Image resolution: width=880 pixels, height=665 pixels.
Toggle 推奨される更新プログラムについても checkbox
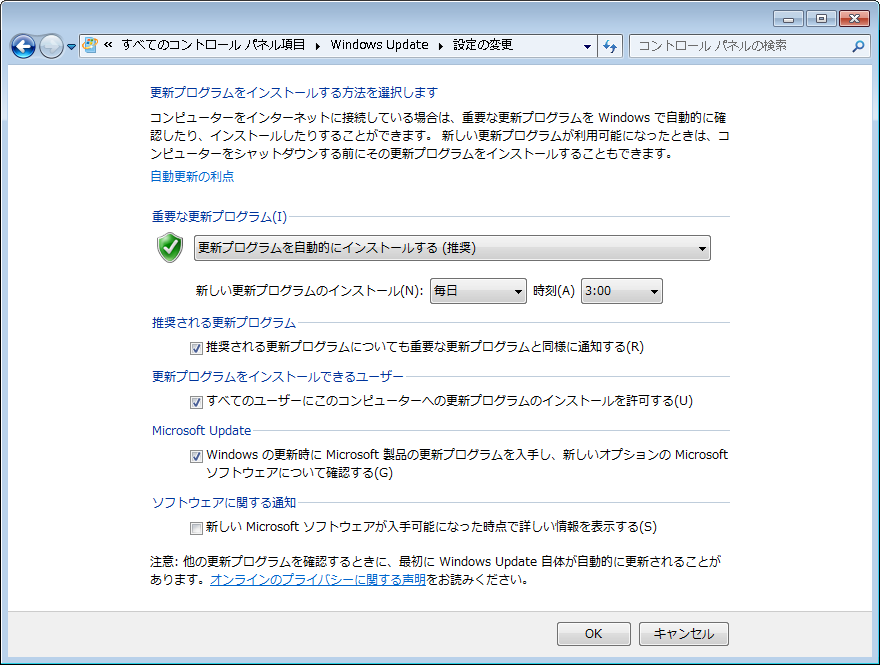(x=196, y=348)
